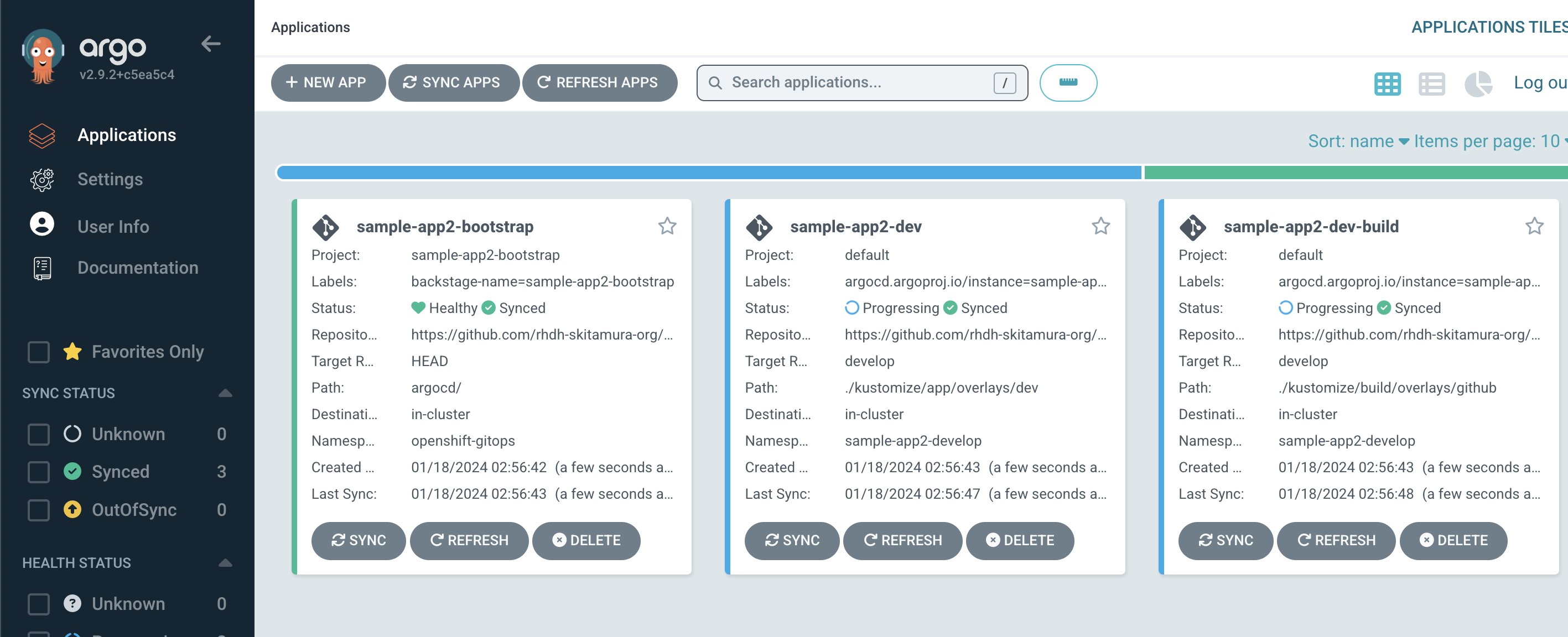Collapse the HEALTH STATUS filter section
The image size is (1568, 637).
click(225, 563)
